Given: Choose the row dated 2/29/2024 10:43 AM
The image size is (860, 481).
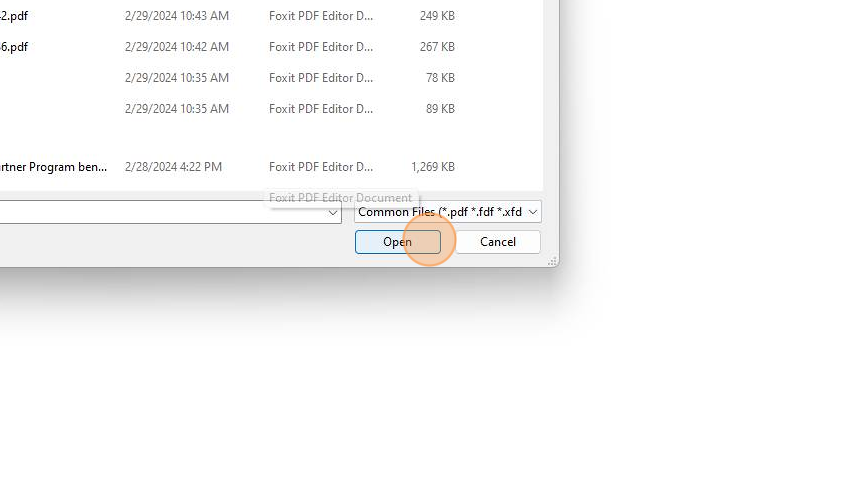Looking at the screenshot, I should tap(177, 16).
